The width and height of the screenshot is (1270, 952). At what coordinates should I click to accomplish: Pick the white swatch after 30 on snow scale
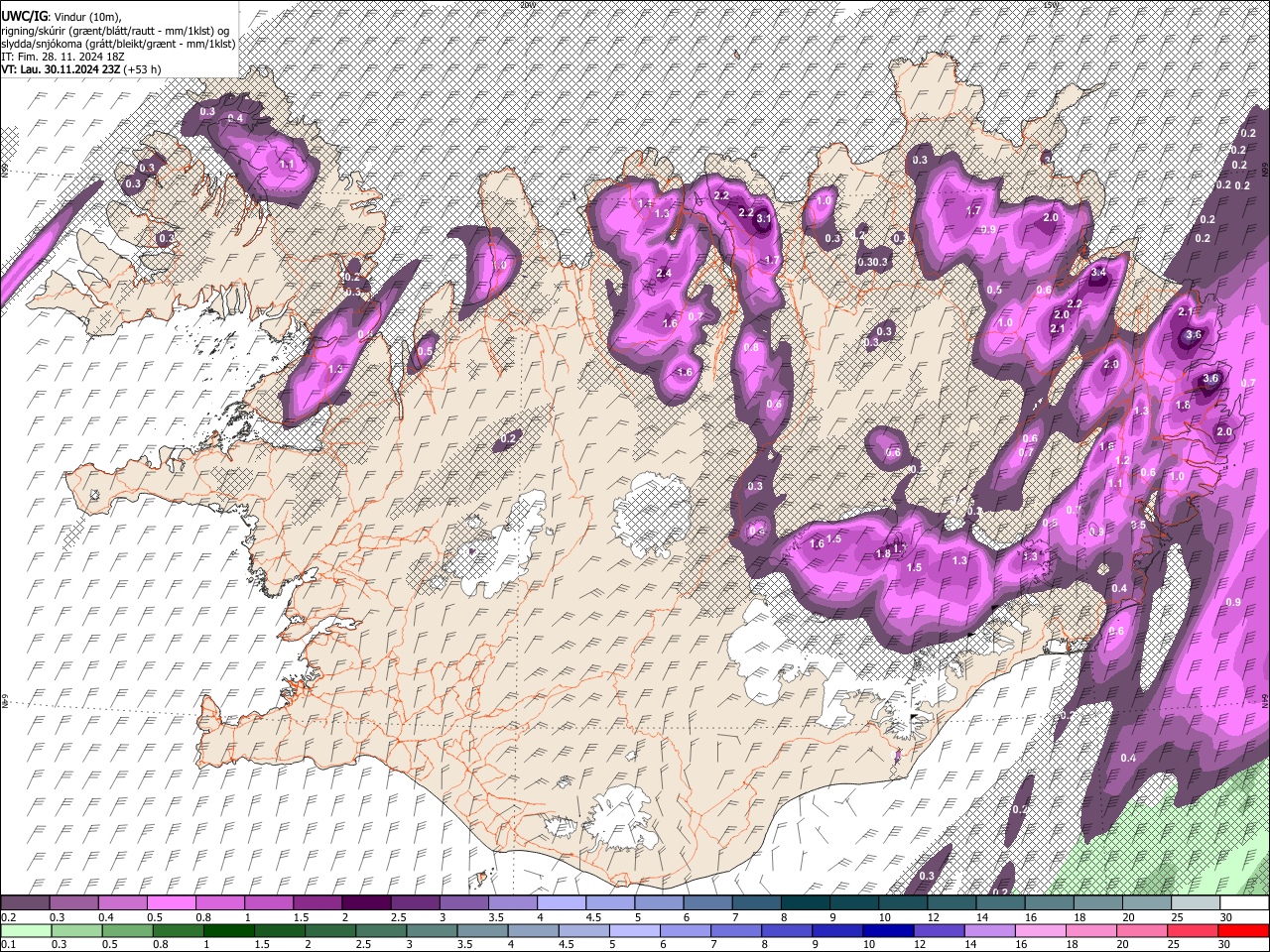(x=1245, y=903)
